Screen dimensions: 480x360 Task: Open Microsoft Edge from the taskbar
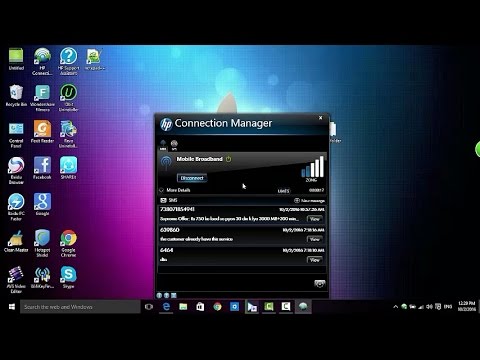pyautogui.click(x=166, y=307)
